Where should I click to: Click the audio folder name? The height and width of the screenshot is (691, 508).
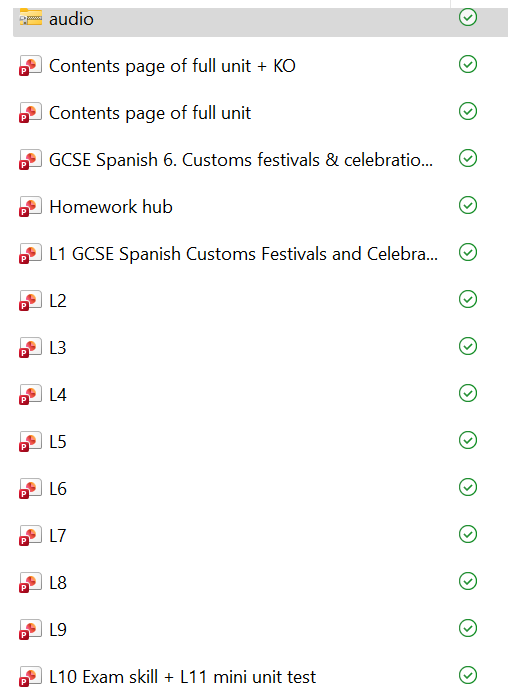71,19
